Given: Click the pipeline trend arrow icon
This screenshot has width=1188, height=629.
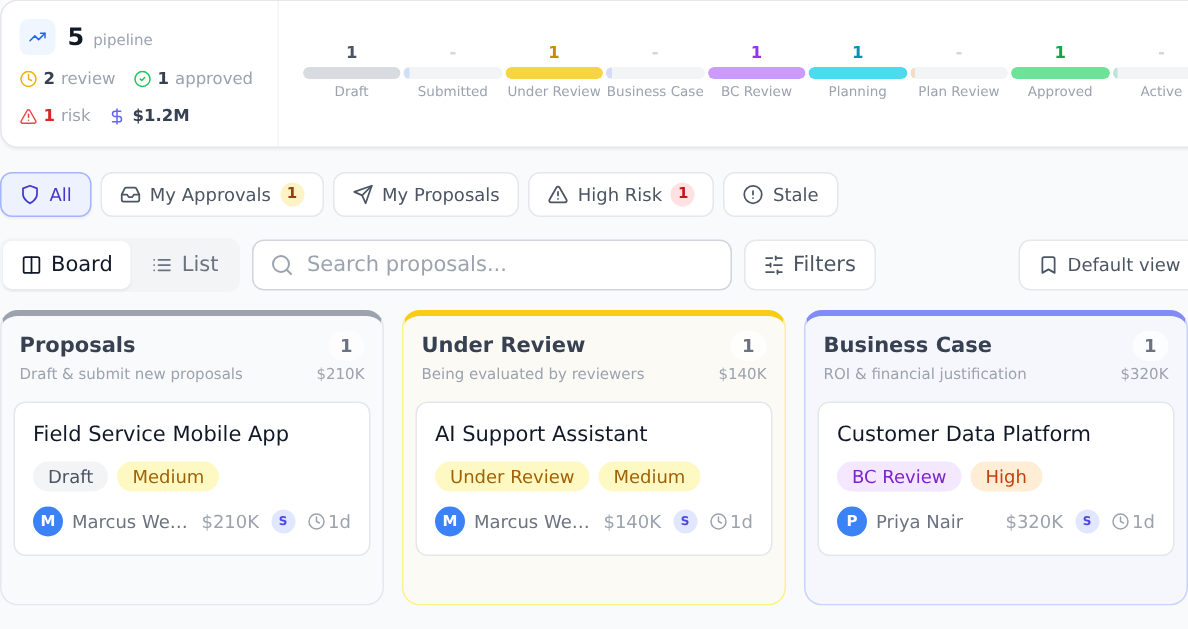Looking at the screenshot, I should [37, 37].
